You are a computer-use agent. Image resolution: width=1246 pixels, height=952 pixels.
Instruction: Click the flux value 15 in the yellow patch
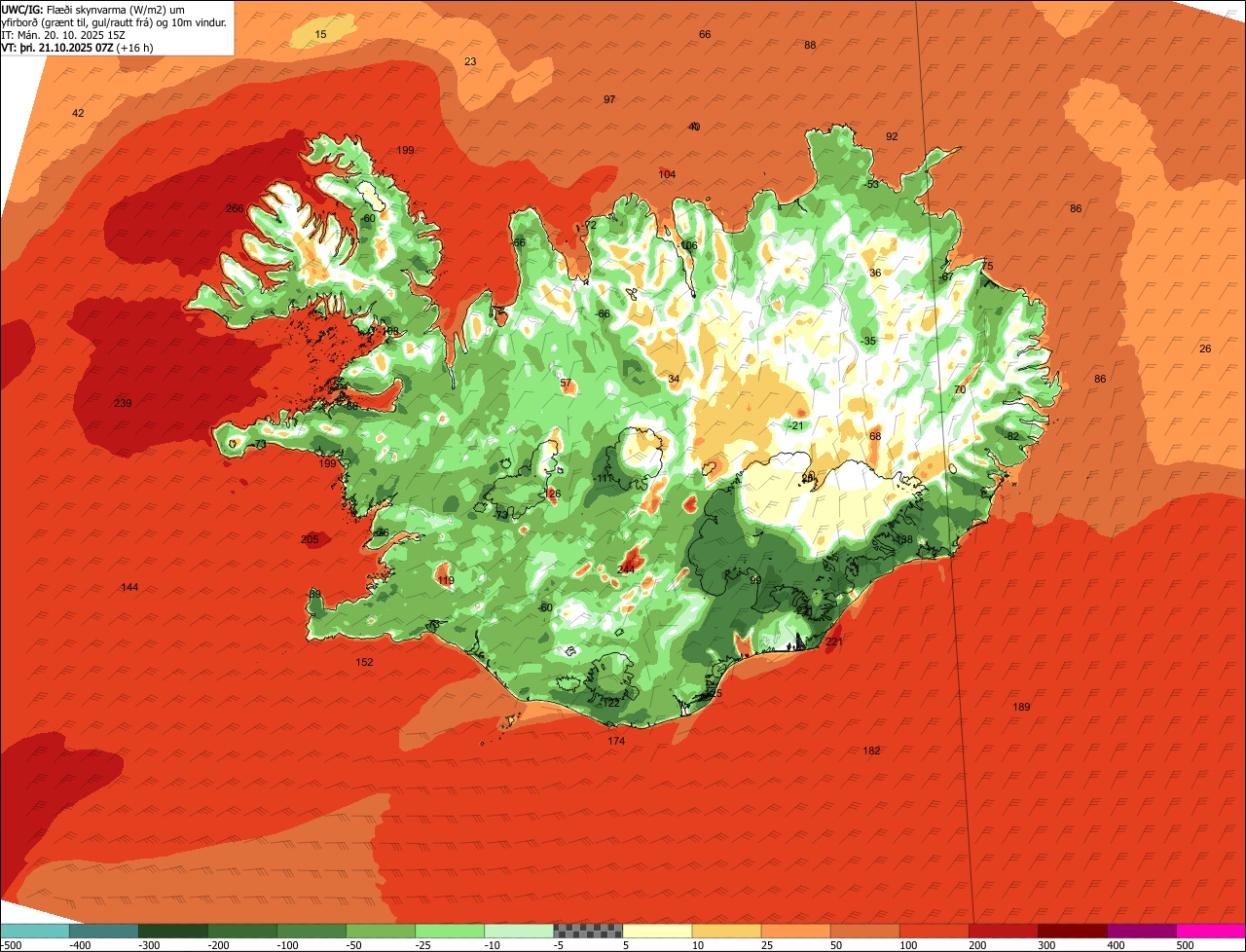point(321,34)
